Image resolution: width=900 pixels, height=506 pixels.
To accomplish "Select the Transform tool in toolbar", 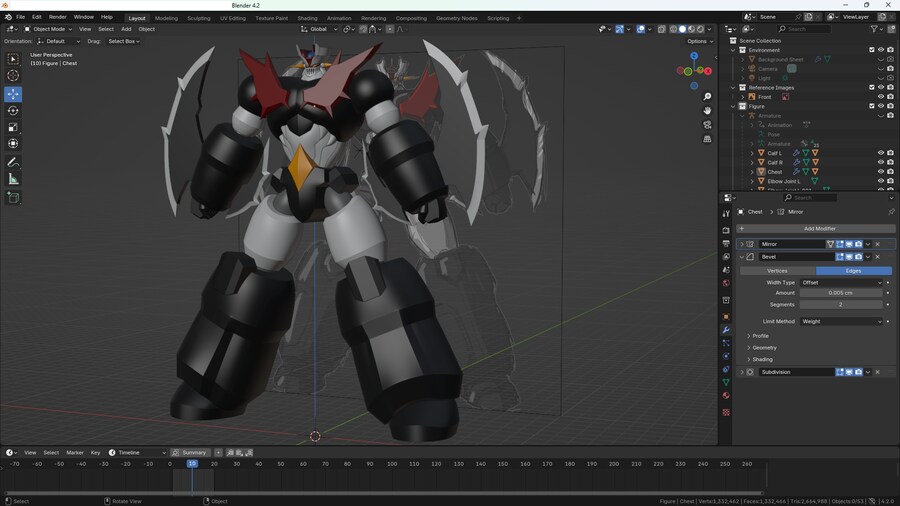I will click(x=13, y=143).
